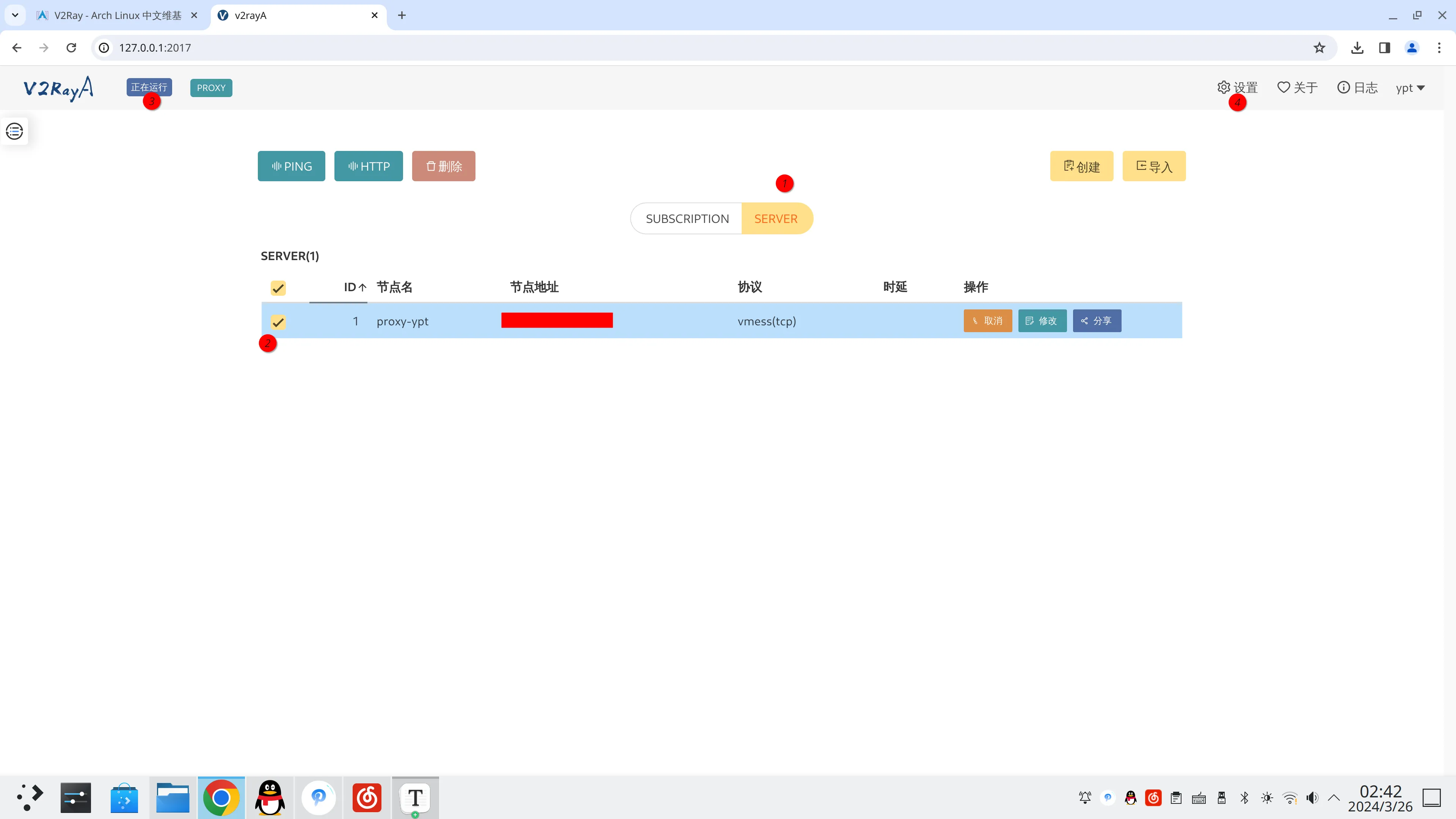Viewport: 1456px width, 819px height.
Task: Click the V2RayA logo
Action: [58, 88]
